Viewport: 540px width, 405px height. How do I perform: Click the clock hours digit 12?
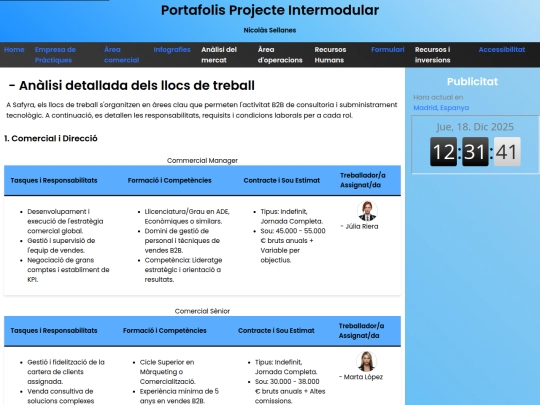tap(444, 152)
